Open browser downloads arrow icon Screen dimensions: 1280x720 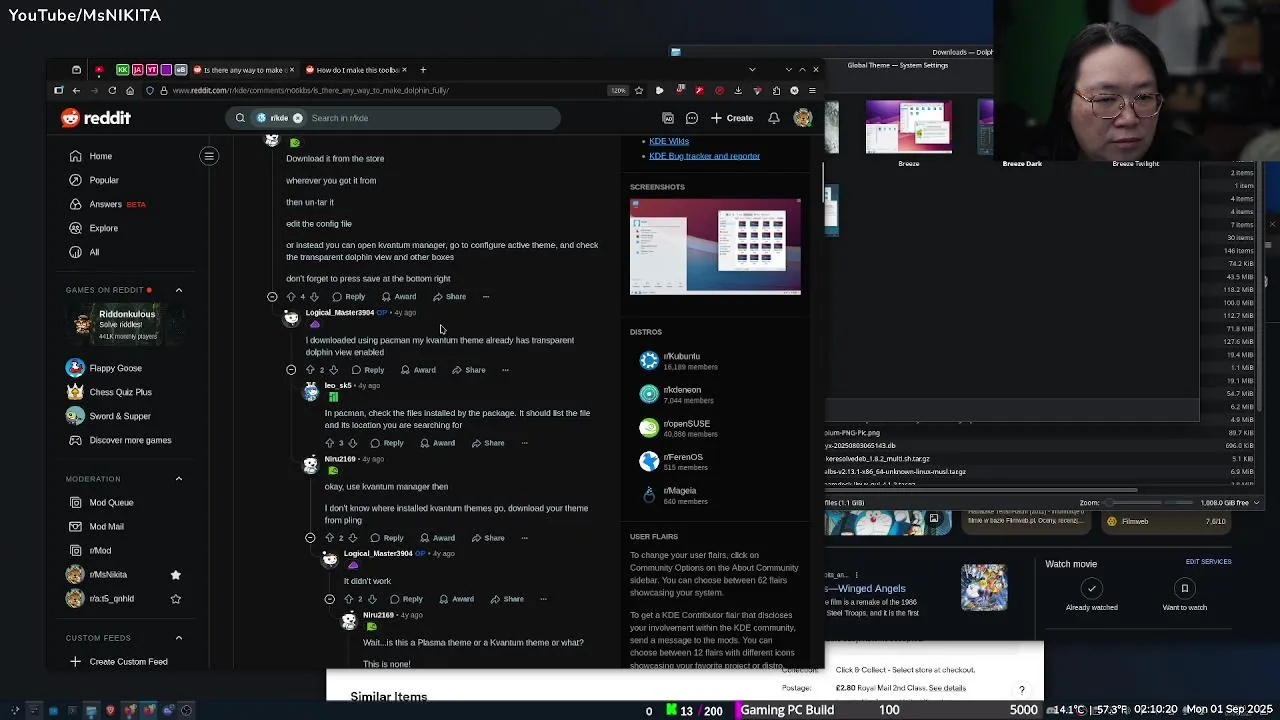(x=738, y=90)
